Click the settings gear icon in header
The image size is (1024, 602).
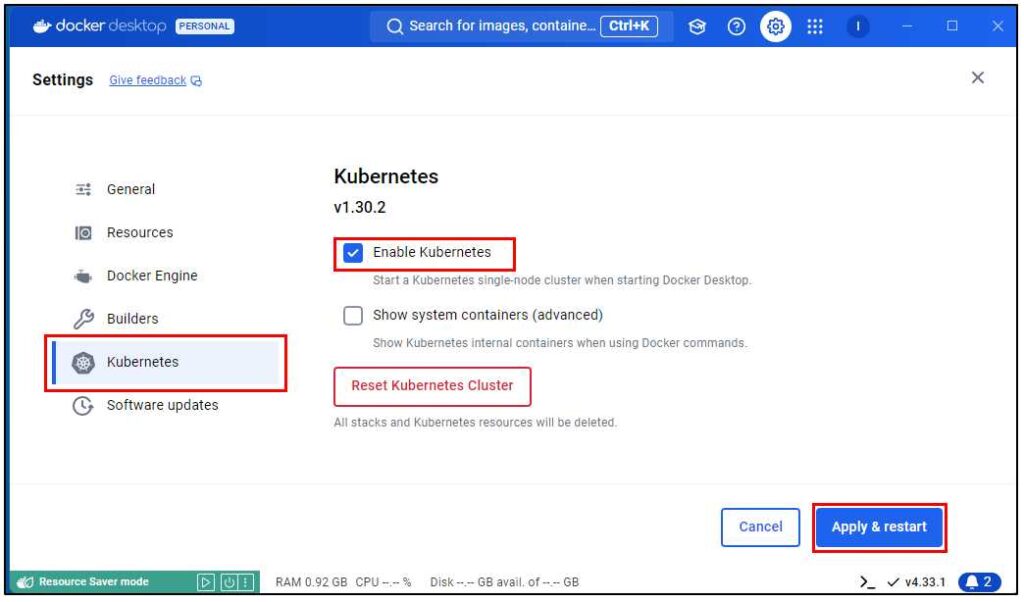point(773,27)
